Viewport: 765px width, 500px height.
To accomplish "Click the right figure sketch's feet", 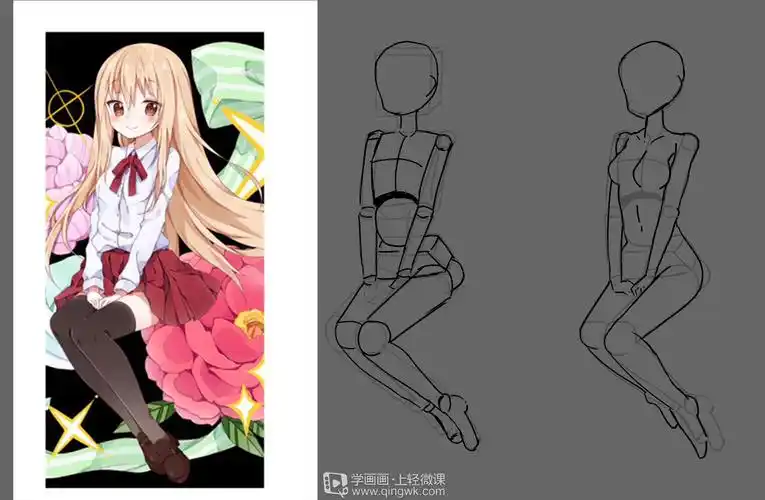I will 700,420.
